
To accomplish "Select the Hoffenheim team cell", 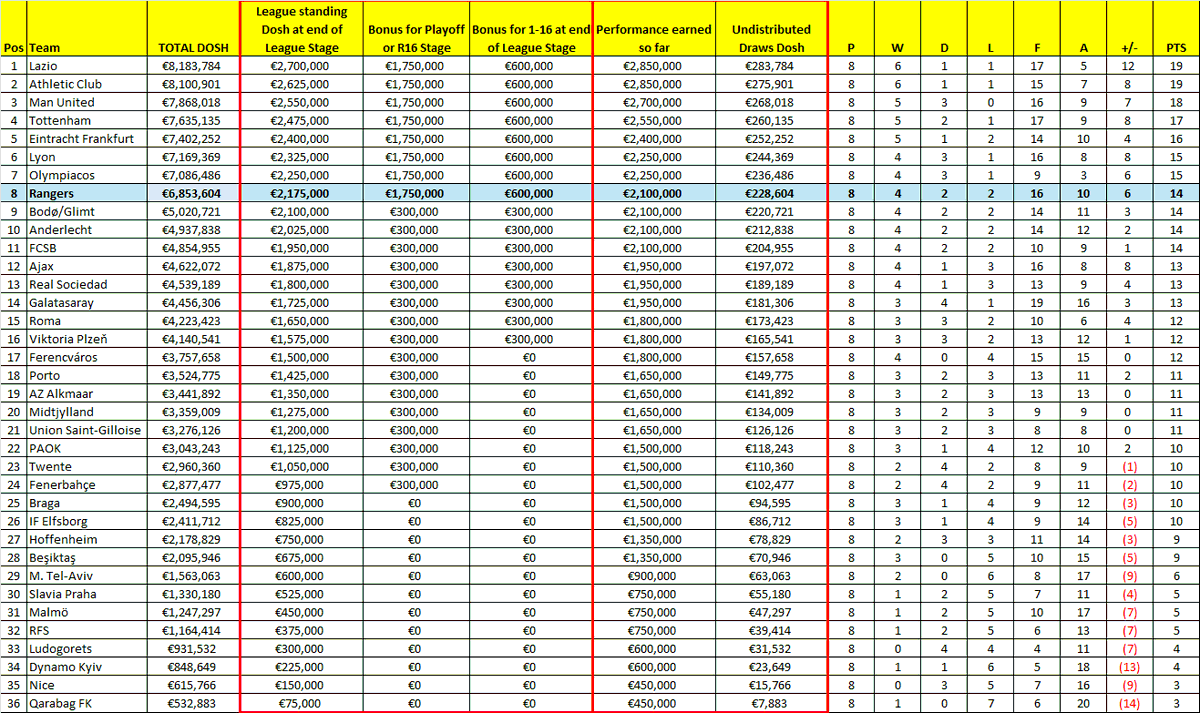I will coord(87,539).
